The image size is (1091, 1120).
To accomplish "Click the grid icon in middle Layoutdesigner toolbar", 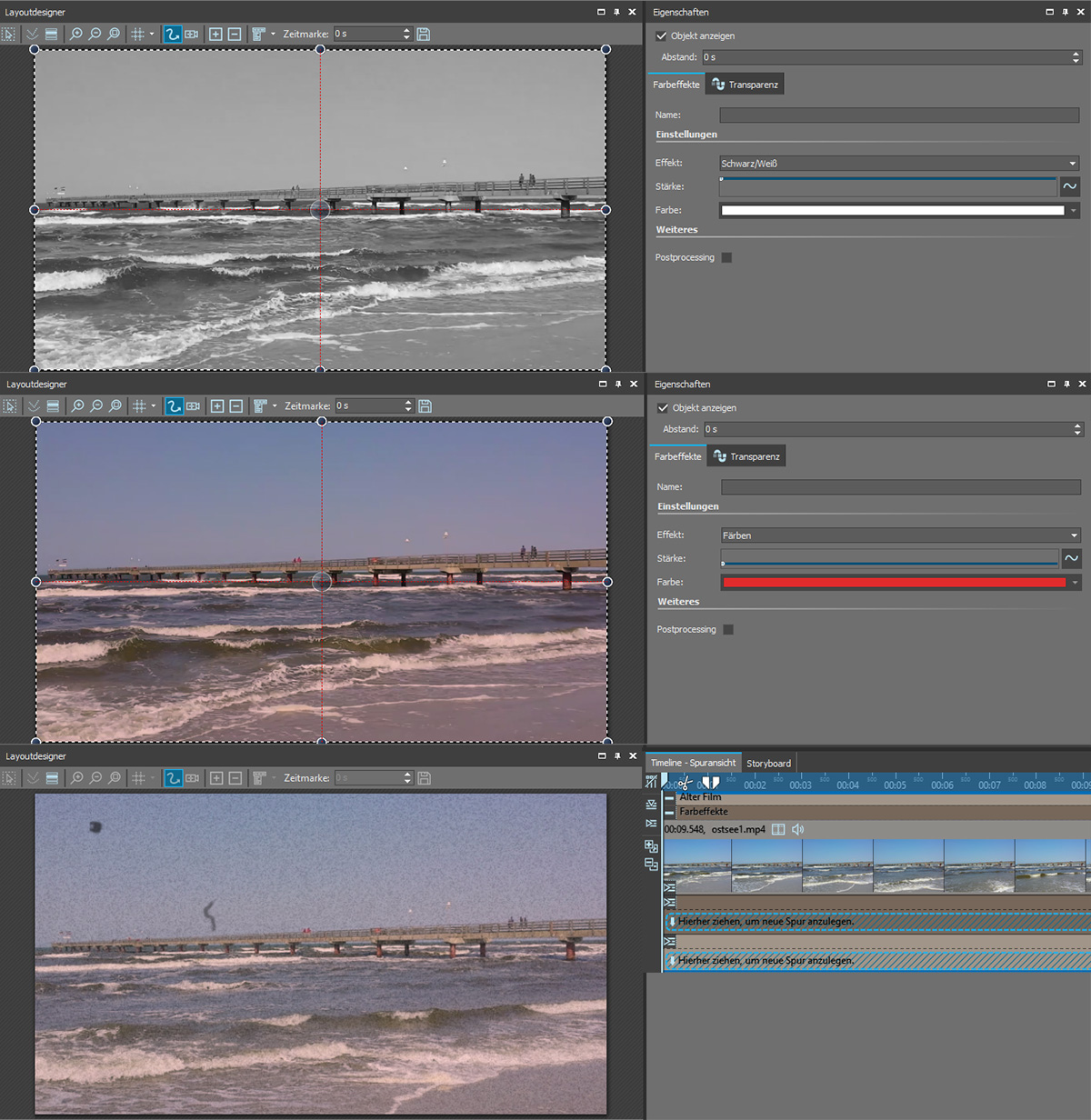I will pyautogui.click(x=139, y=406).
